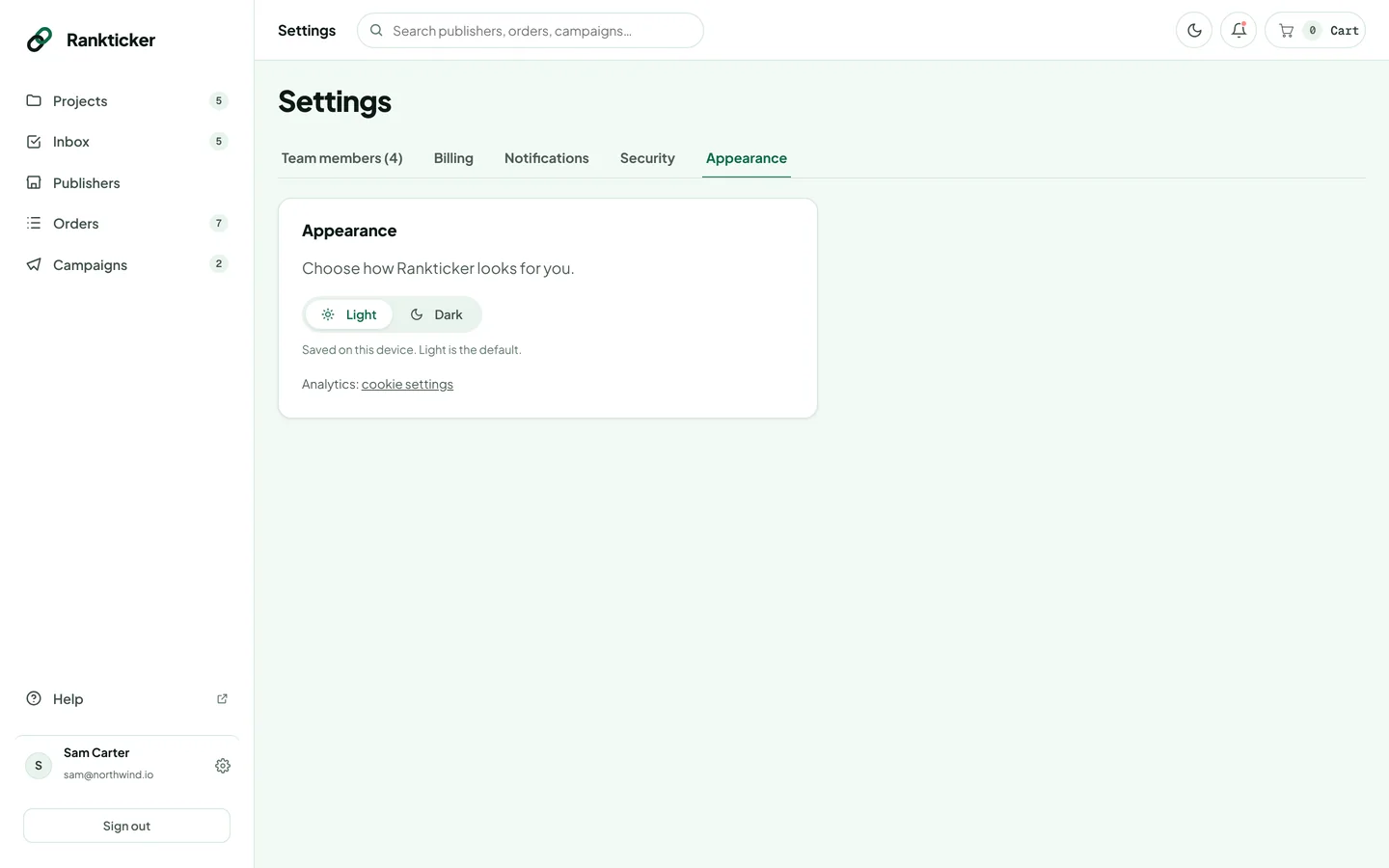Switch to the Team members (4) tab
Screen dimensions: 1389x868
[342, 158]
